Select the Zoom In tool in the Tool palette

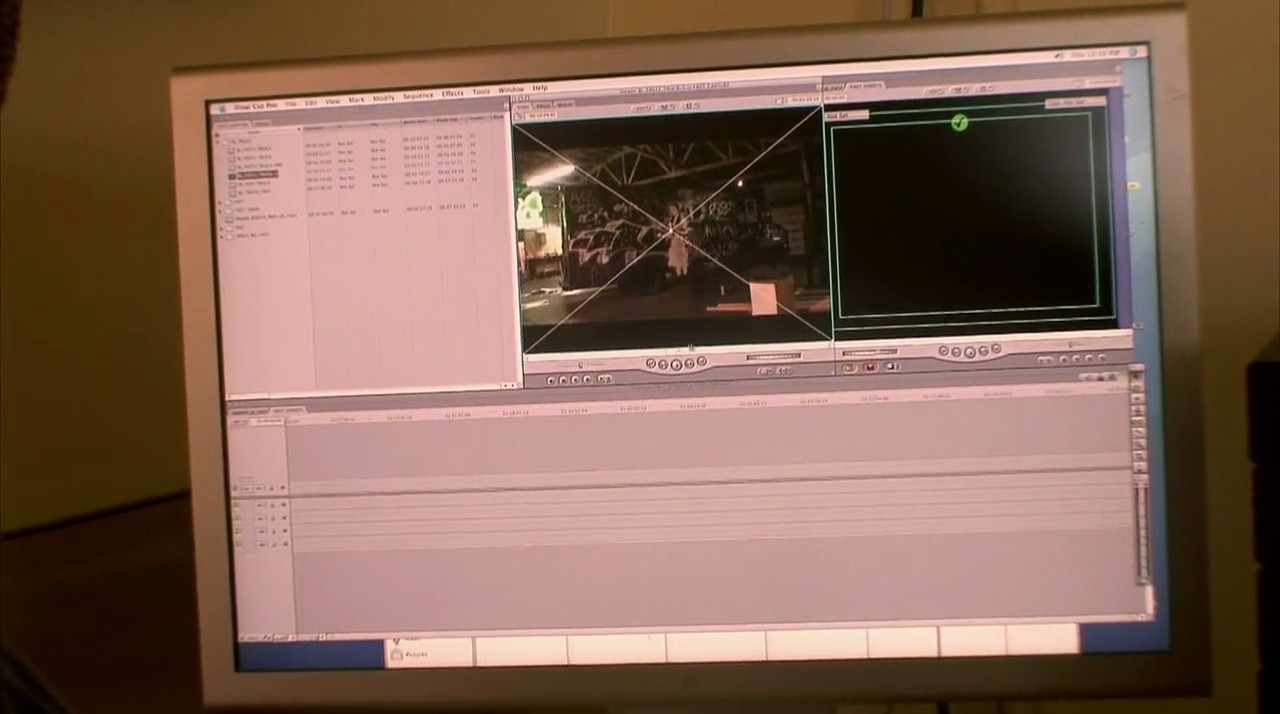click(1139, 443)
